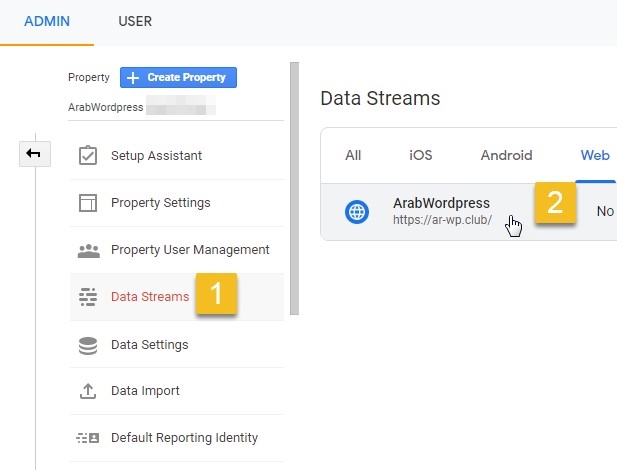Select the Android streams filter tab
The height and width of the screenshot is (470, 617).
[x=506, y=155]
